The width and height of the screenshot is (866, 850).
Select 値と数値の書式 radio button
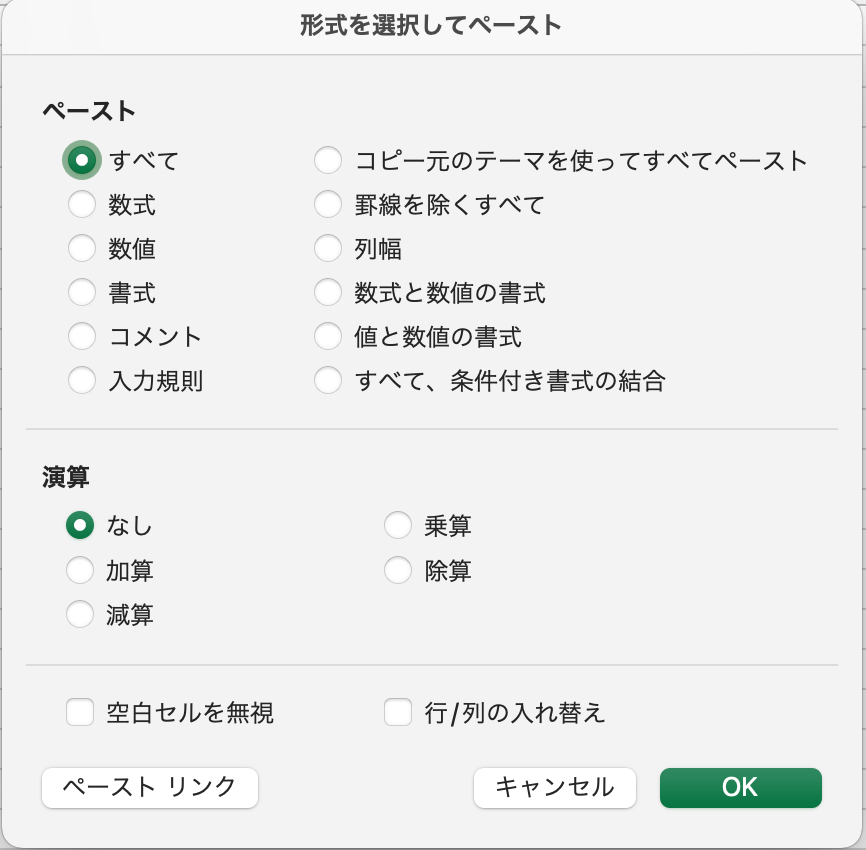pyautogui.click(x=328, y=337)
